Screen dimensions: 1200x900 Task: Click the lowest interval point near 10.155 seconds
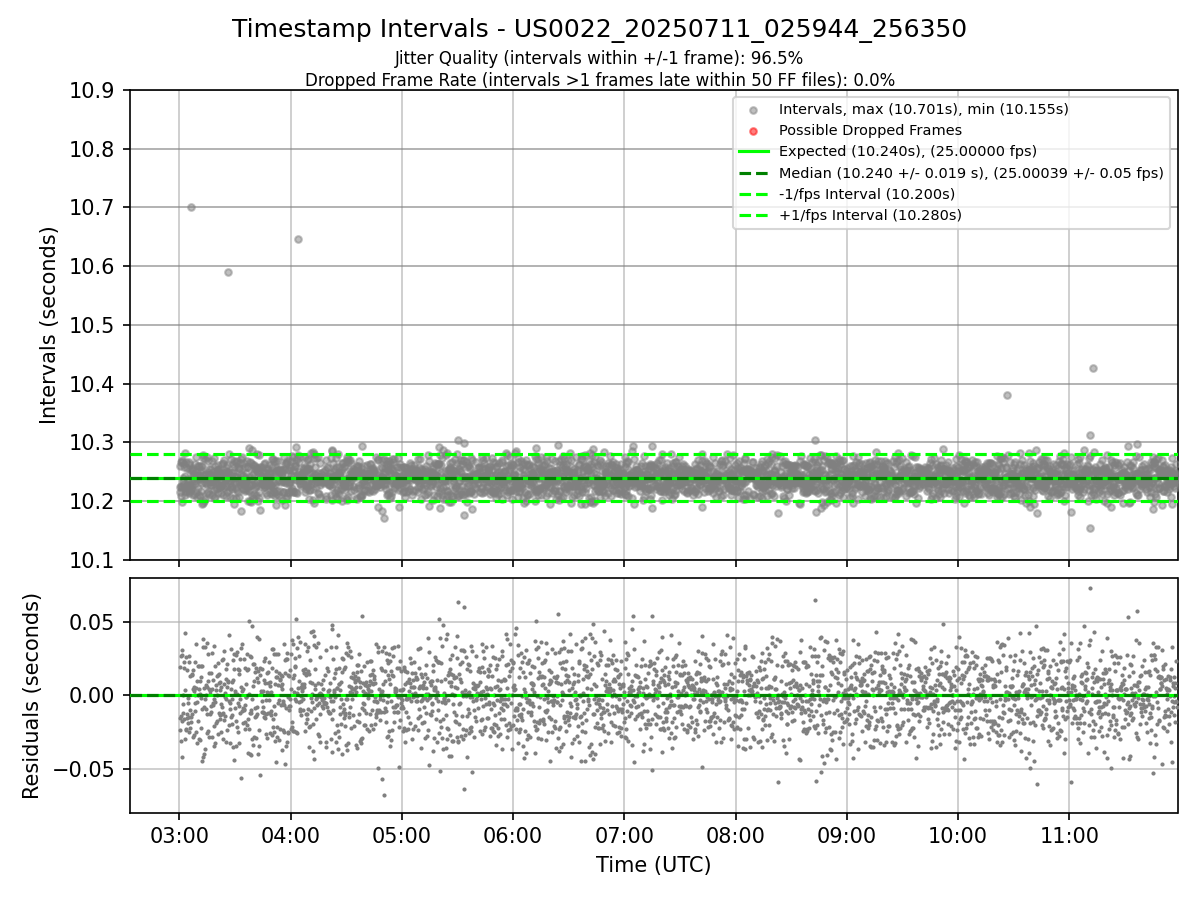tap(1090, 528)
